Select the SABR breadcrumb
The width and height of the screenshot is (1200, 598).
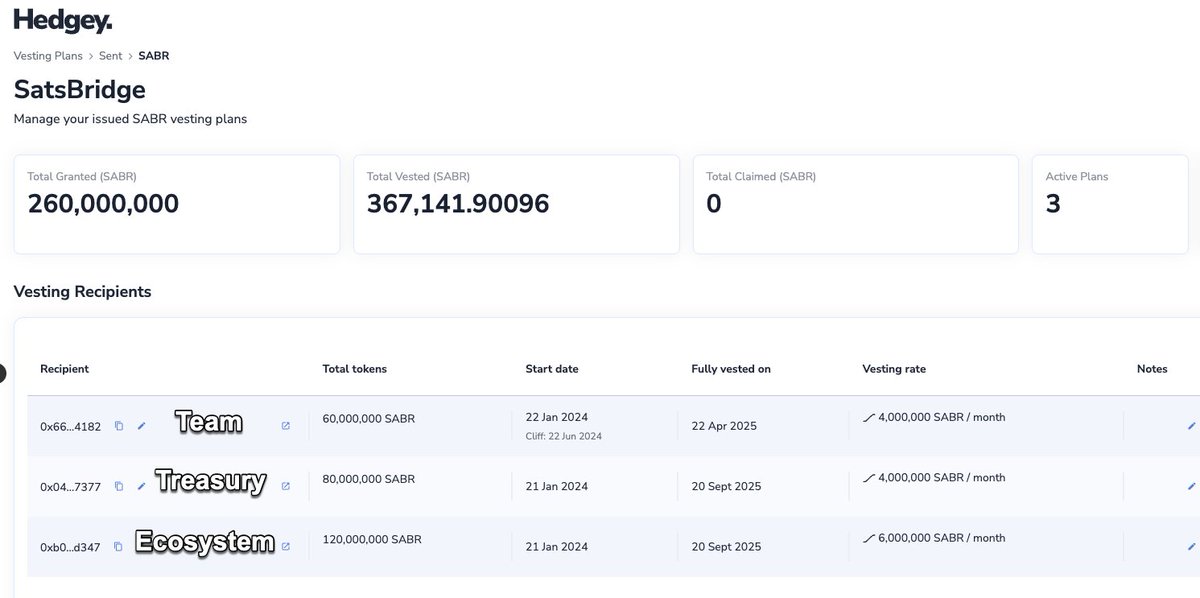(x=154, y=56)
